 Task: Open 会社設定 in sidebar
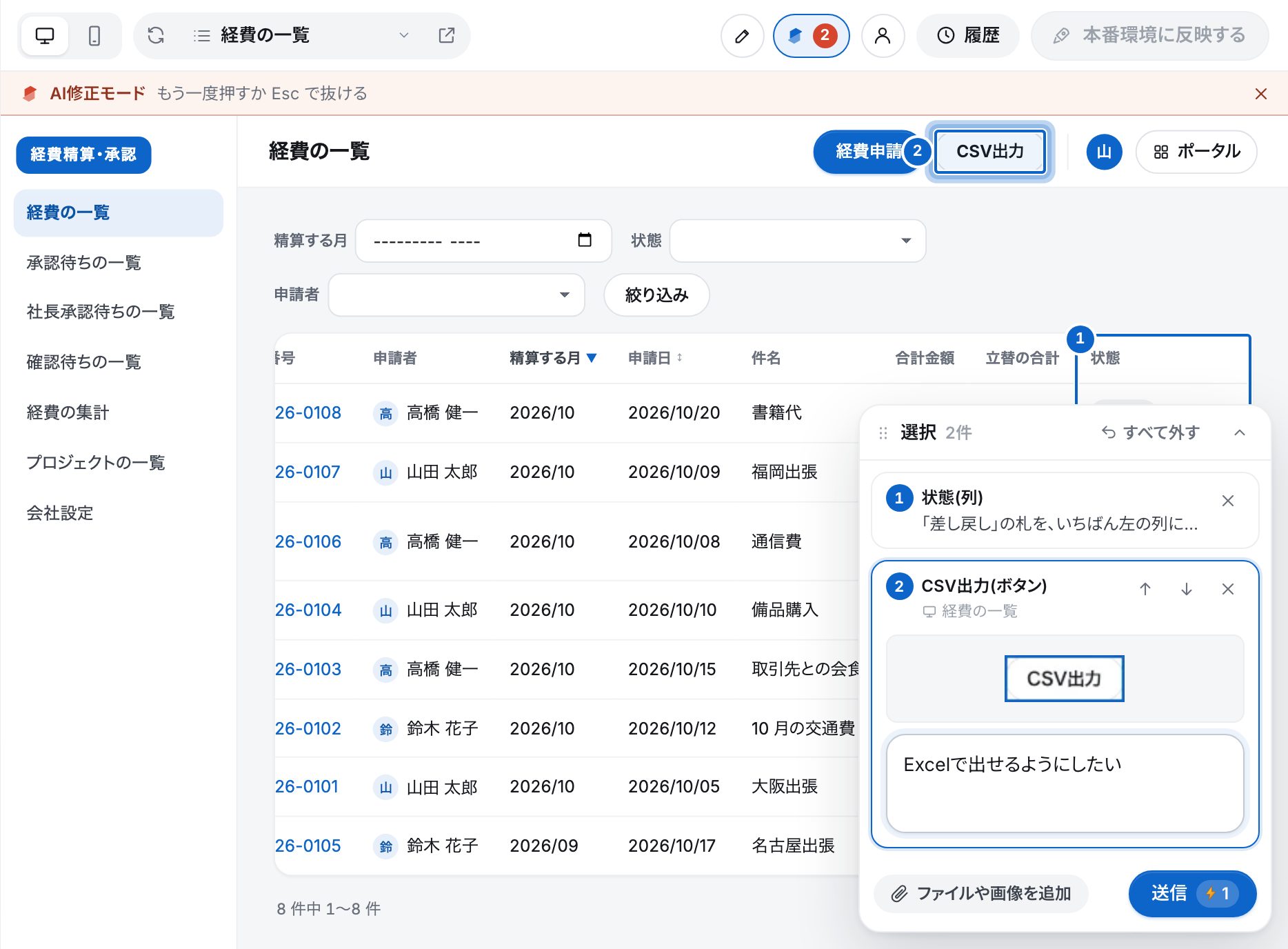coord(118,513)
